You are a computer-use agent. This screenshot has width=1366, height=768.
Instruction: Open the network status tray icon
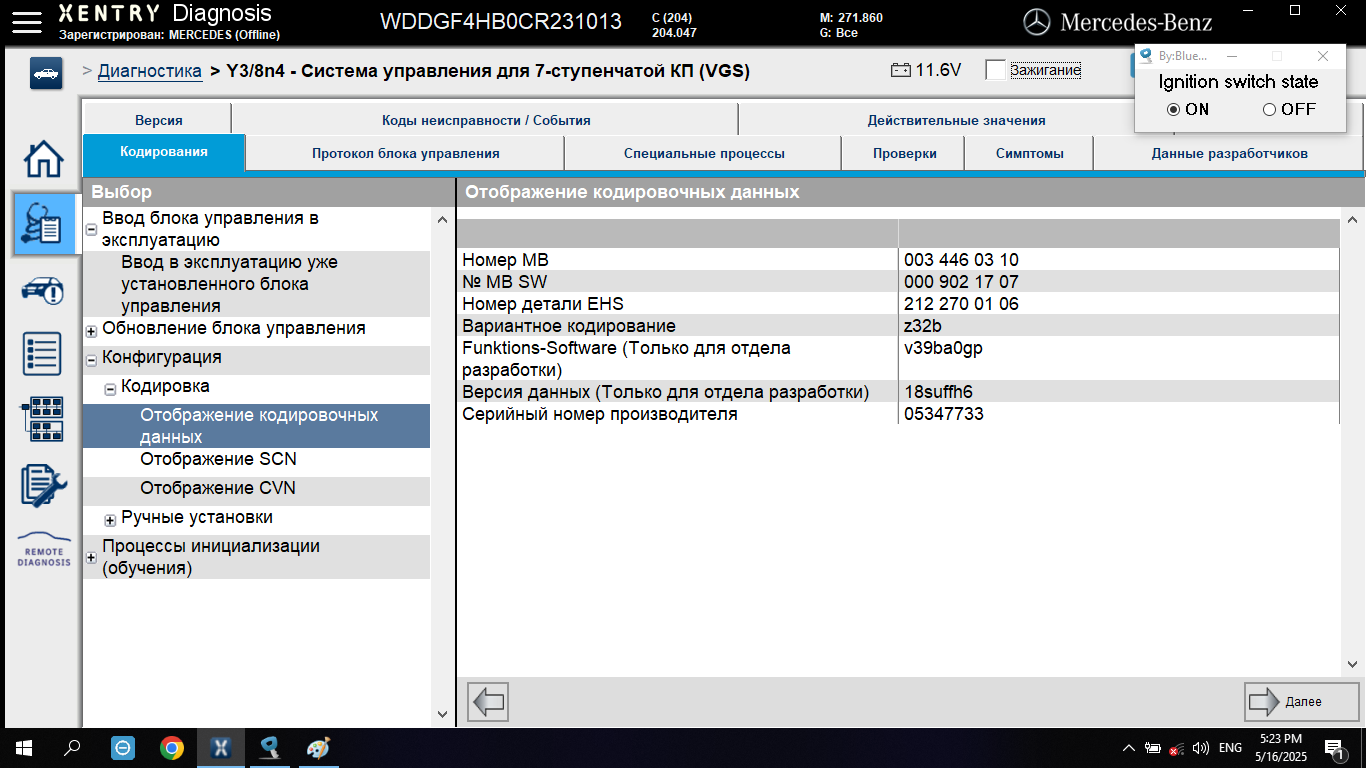[x=1177, y=748]
